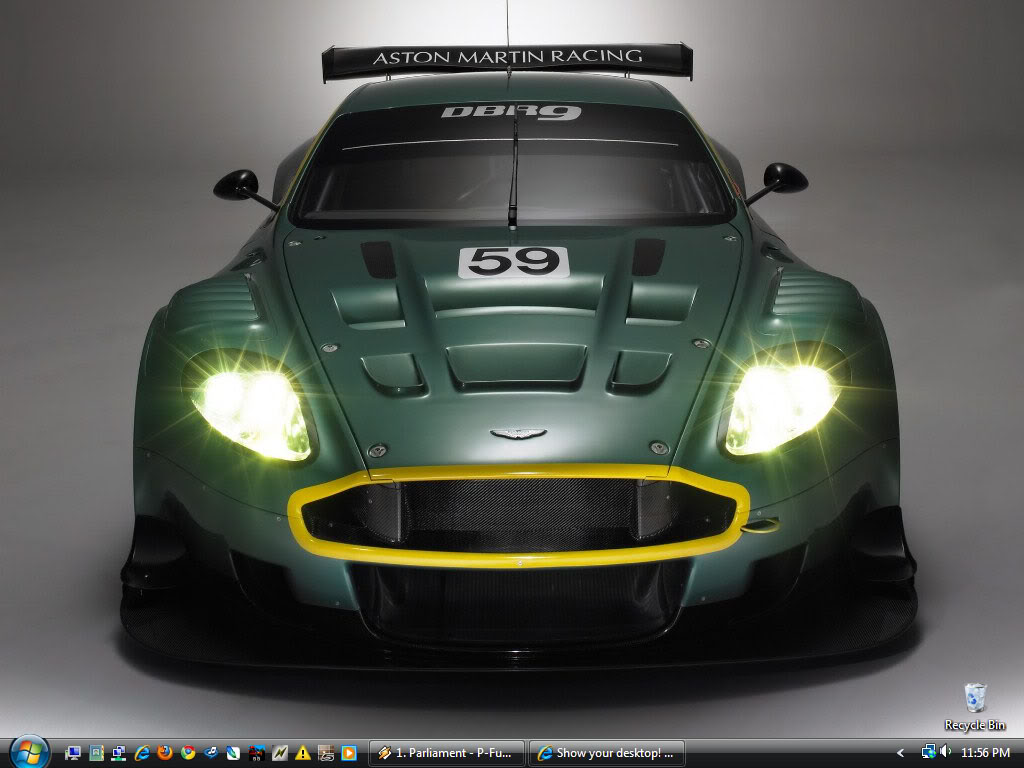Open the red and dark game icon in quick launch

257,753
